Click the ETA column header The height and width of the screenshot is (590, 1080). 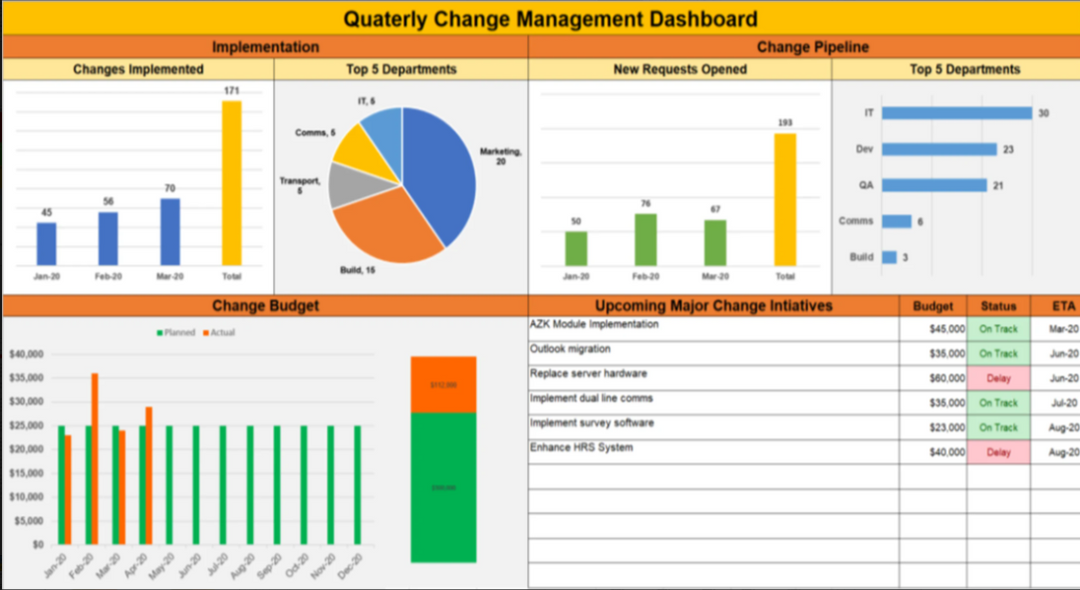[x=1062, y=305]
